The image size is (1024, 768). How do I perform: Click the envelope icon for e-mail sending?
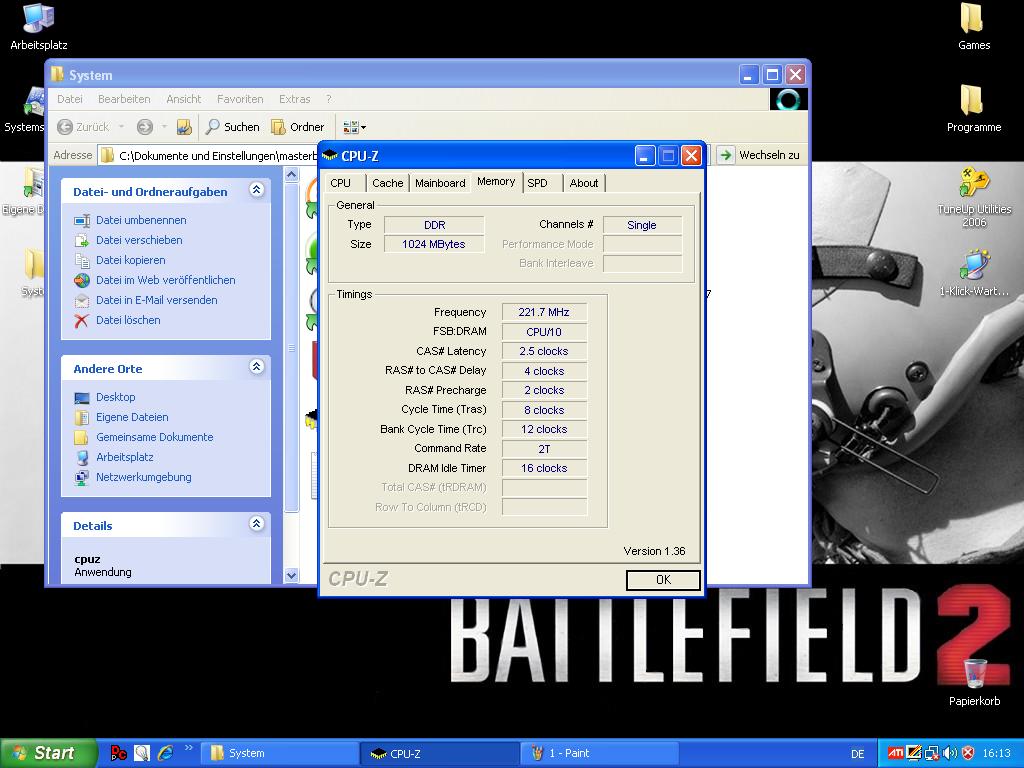pos(82,300)
